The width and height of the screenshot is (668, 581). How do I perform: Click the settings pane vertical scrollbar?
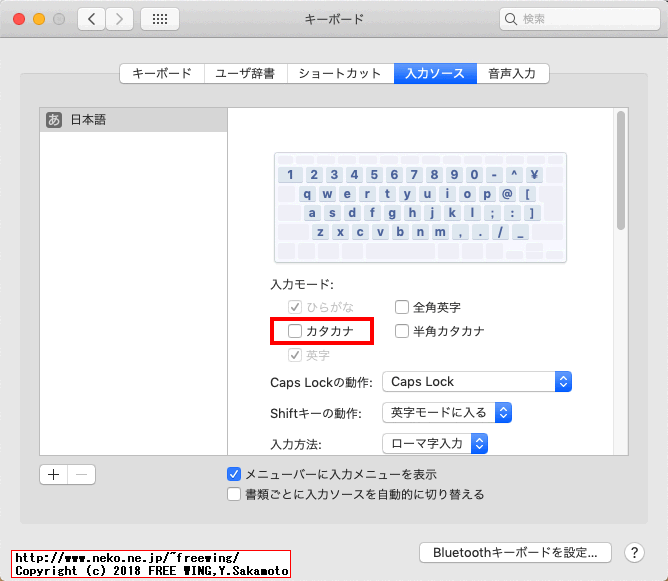pyautogui.click(x=621, y=170)
